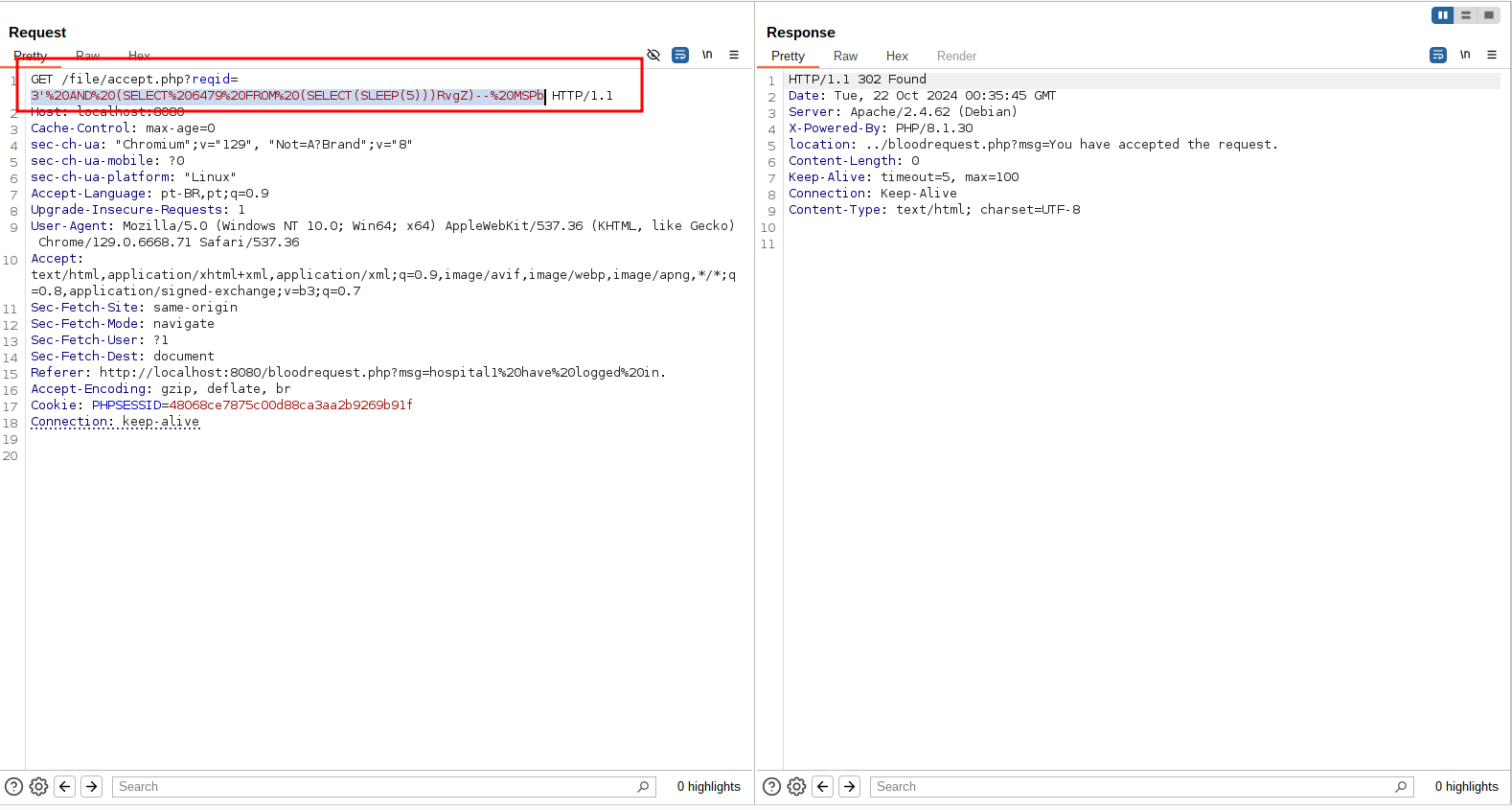Image resolution: width=1512 pixels, height=810 pixels.
Task: Click the Sec-Fetch-Mode: navigate header
Action: (x=123, y=324)
